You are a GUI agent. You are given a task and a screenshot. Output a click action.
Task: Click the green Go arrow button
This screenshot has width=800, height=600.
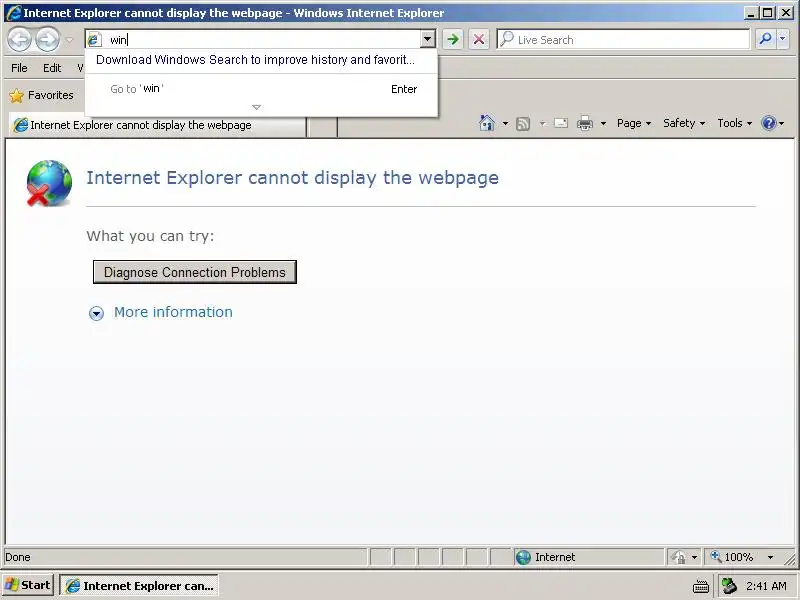coord(453,39)
